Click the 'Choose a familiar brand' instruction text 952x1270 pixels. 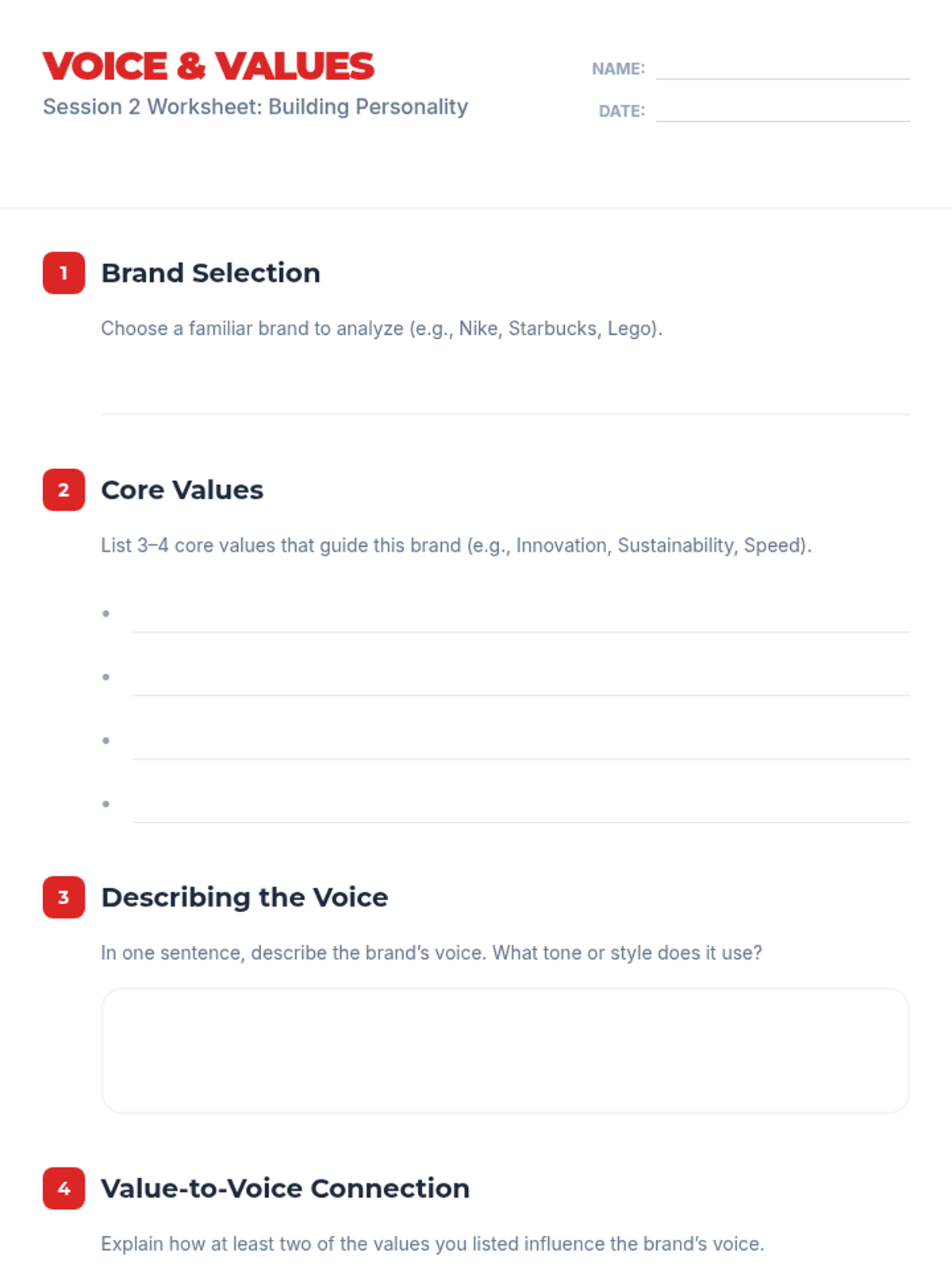[x=382, y=329]
